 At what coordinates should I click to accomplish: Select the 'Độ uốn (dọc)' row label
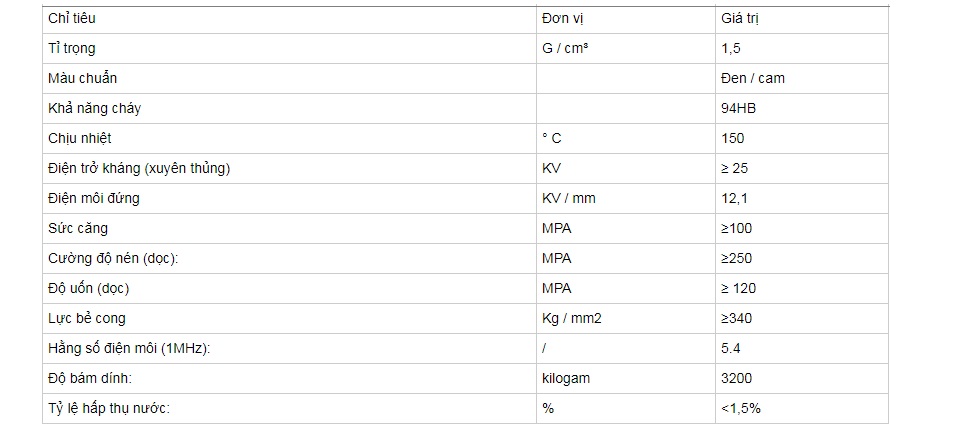click(x=89, y=288)
